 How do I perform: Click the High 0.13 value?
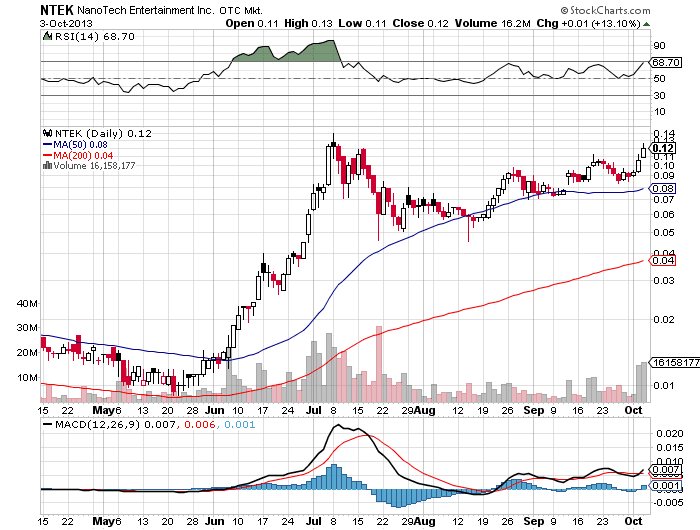pos(308,24)
